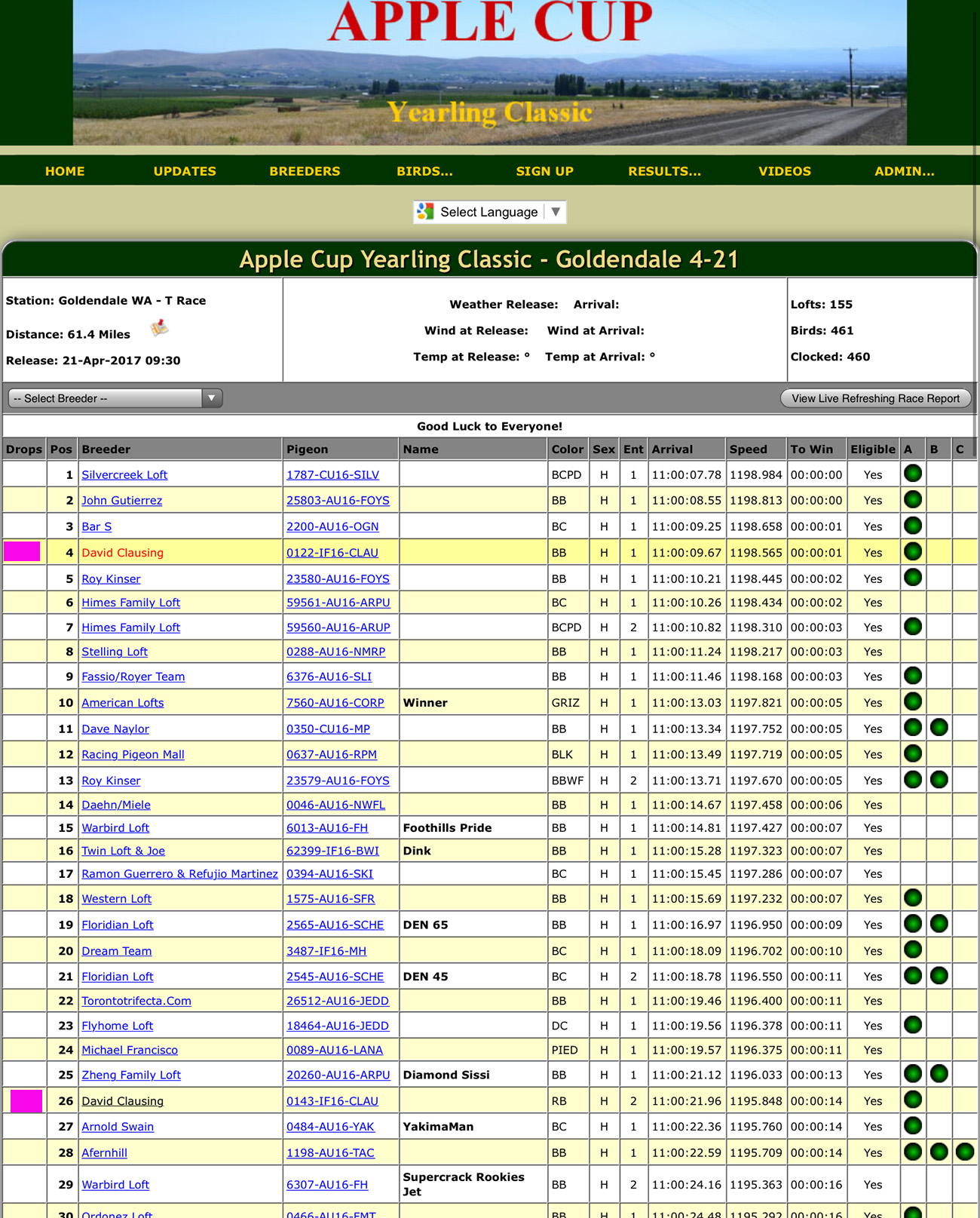Image resolution: width=980 pixels, height=1218 pixels.
Task: Open Michael Francisco breeder link
Action: pyautogui.click(x=130, y=1050)
